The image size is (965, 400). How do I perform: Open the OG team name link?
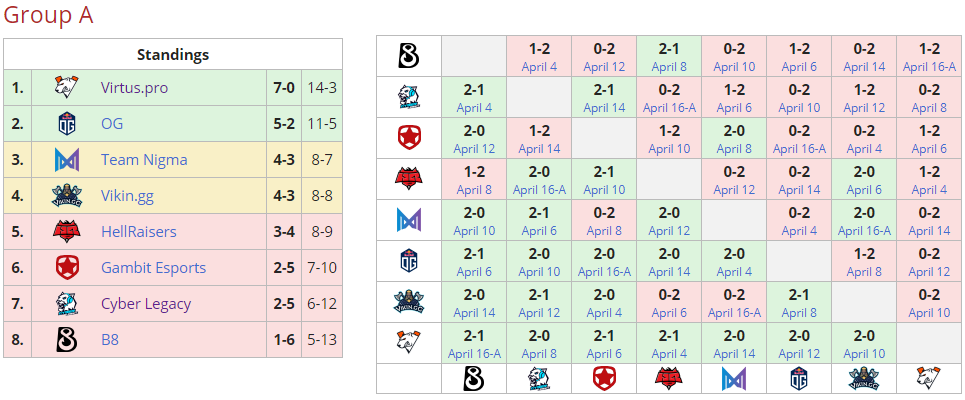[x=112, y=124]
